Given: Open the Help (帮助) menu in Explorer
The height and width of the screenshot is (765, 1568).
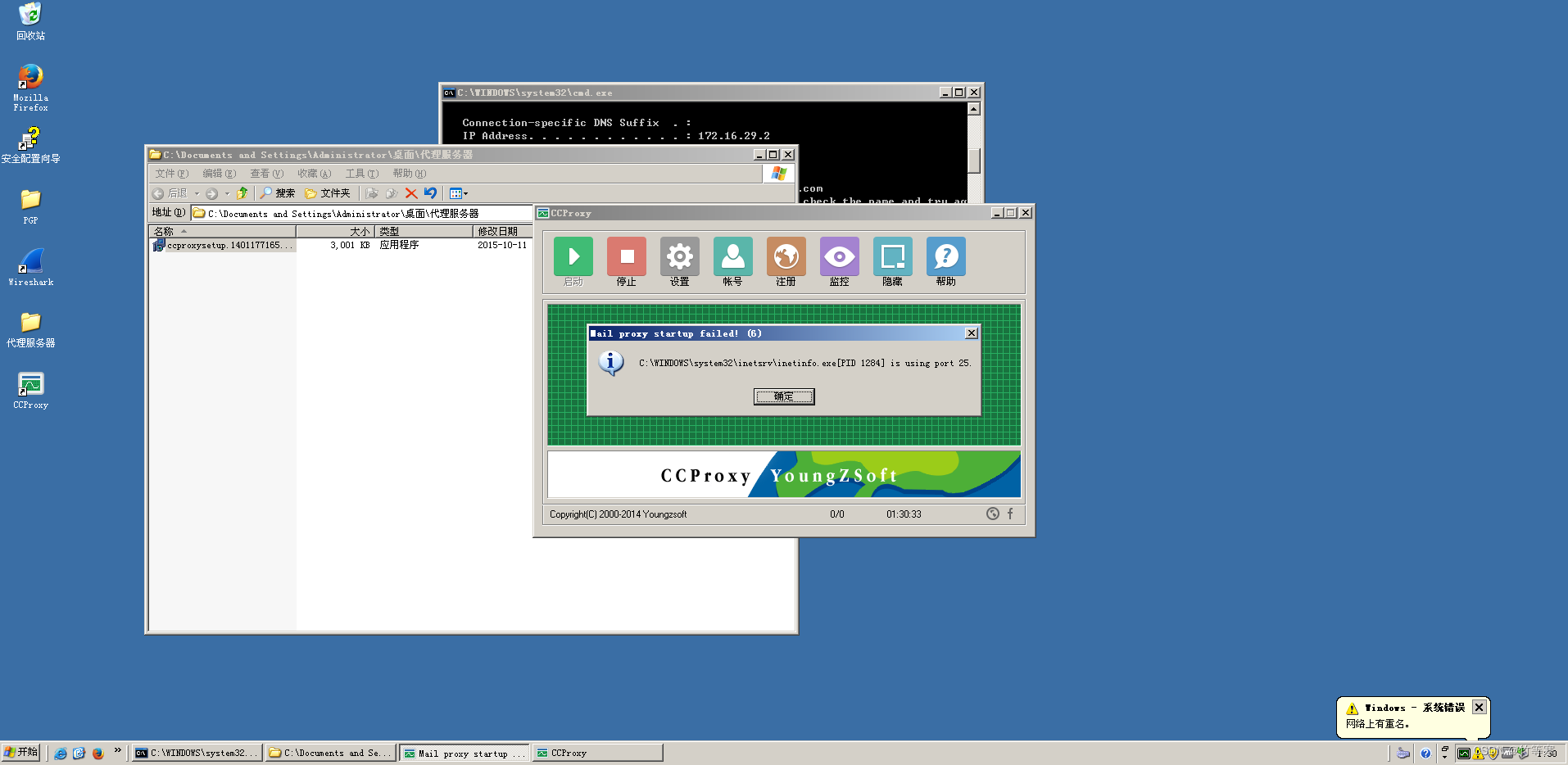Looking at the screenshot, I should (410, 174).
